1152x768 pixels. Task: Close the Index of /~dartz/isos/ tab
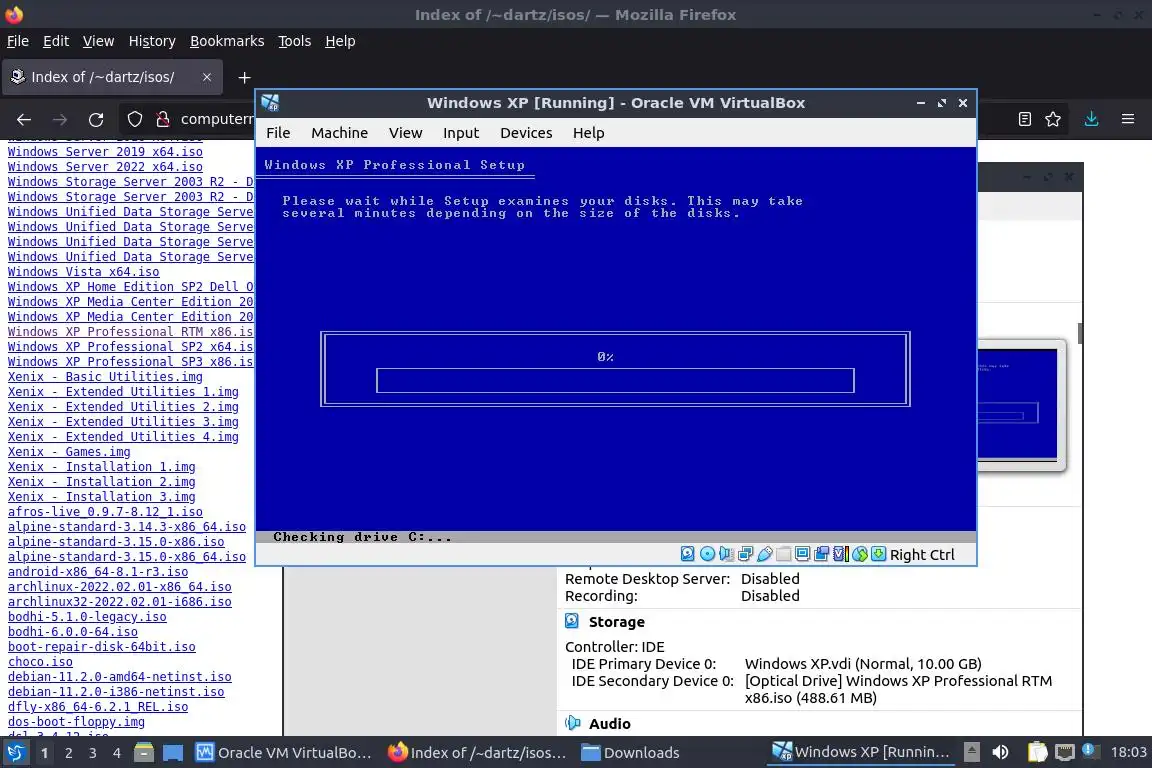click(207, 77)
